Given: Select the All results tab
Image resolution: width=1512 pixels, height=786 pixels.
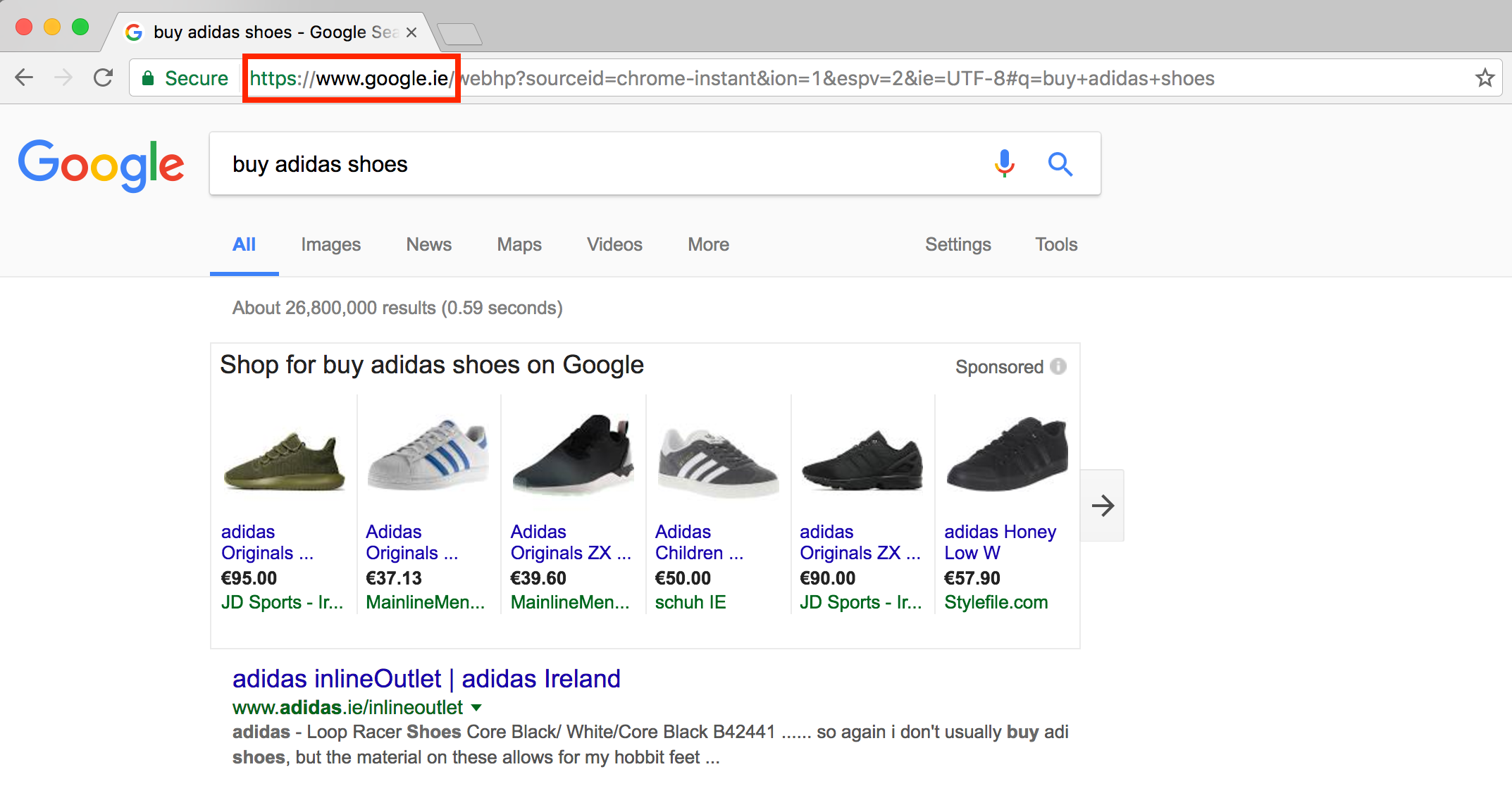Looking at the screenshot, I should pyautogui.click(x=244, y=244).
